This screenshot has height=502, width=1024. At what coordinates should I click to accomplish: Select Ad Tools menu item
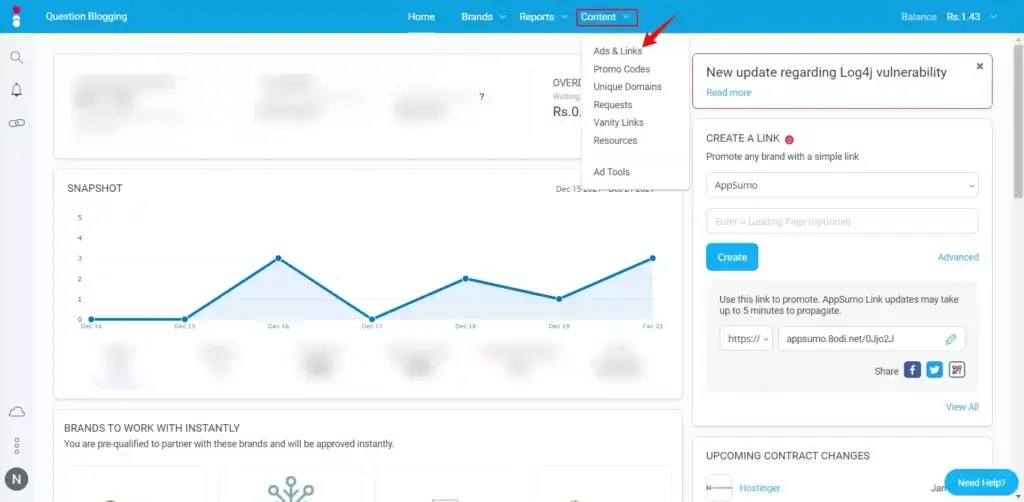click(611, 172)
